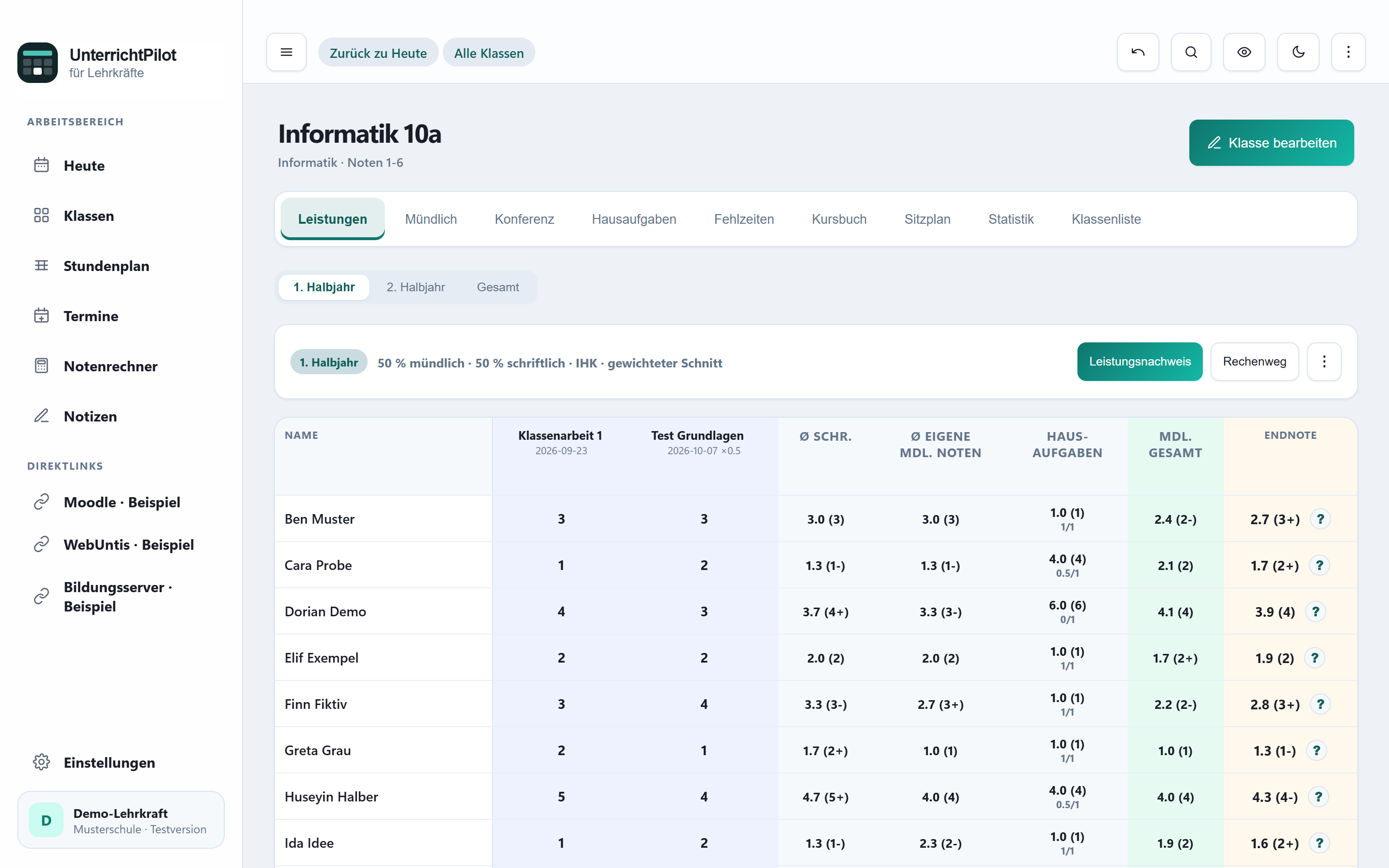Open Einstellungen gear in sidebar
This screenshot has height=868, width=1389.
pos(121,762)
